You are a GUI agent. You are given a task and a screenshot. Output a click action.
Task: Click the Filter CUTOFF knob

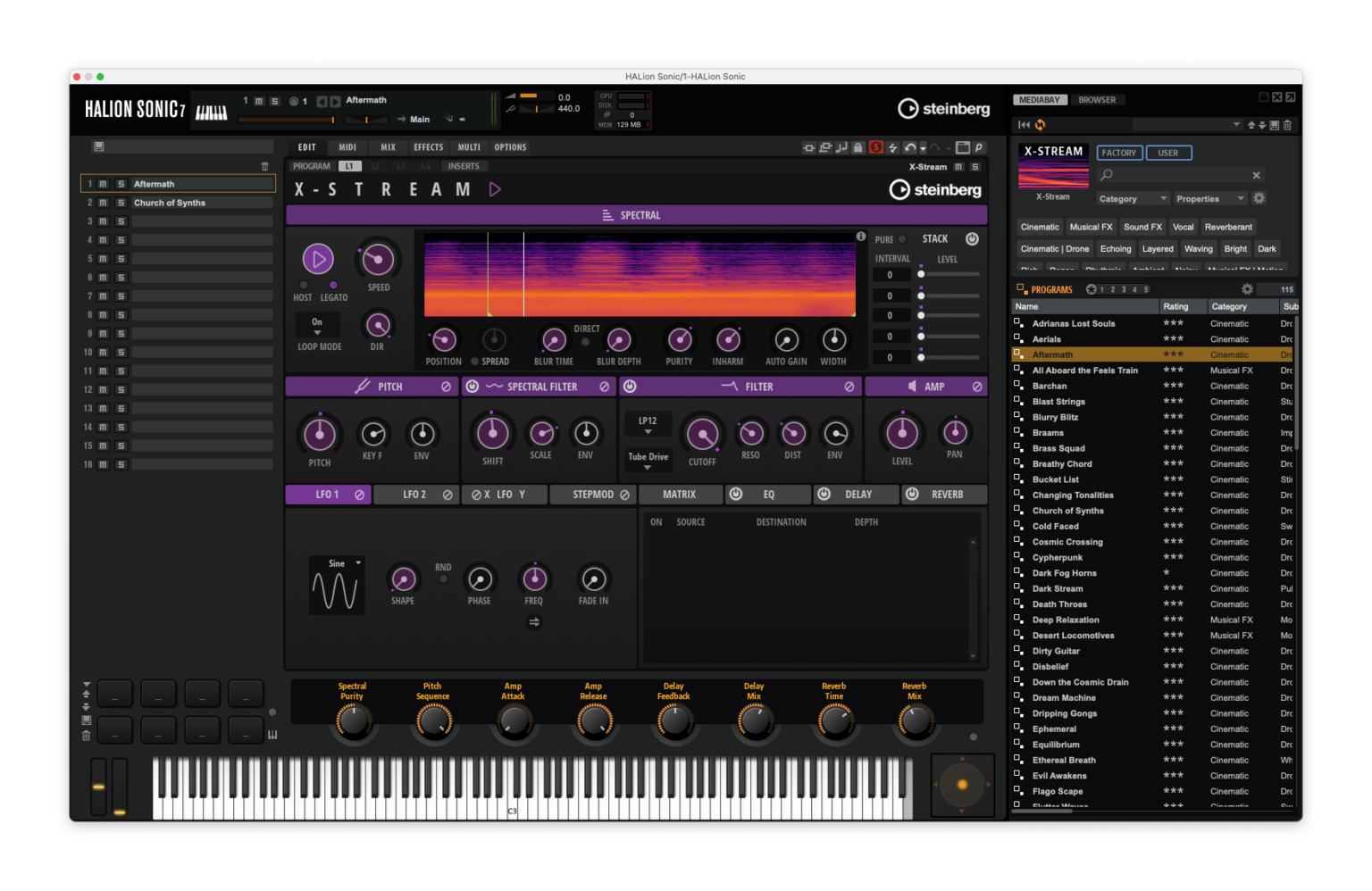click(702, 434)
